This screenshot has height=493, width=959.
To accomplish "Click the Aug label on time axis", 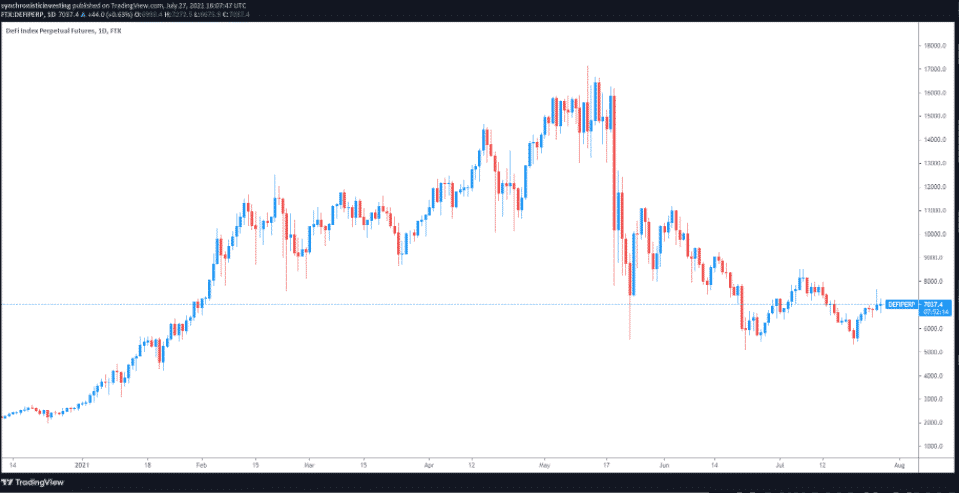I will 898,465.
